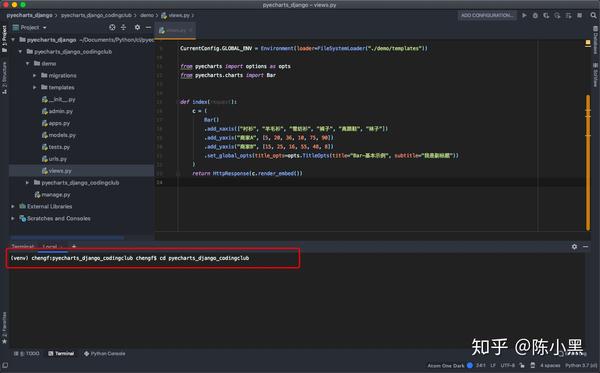Open Terminal panel settings gear

tap(574, 247)
